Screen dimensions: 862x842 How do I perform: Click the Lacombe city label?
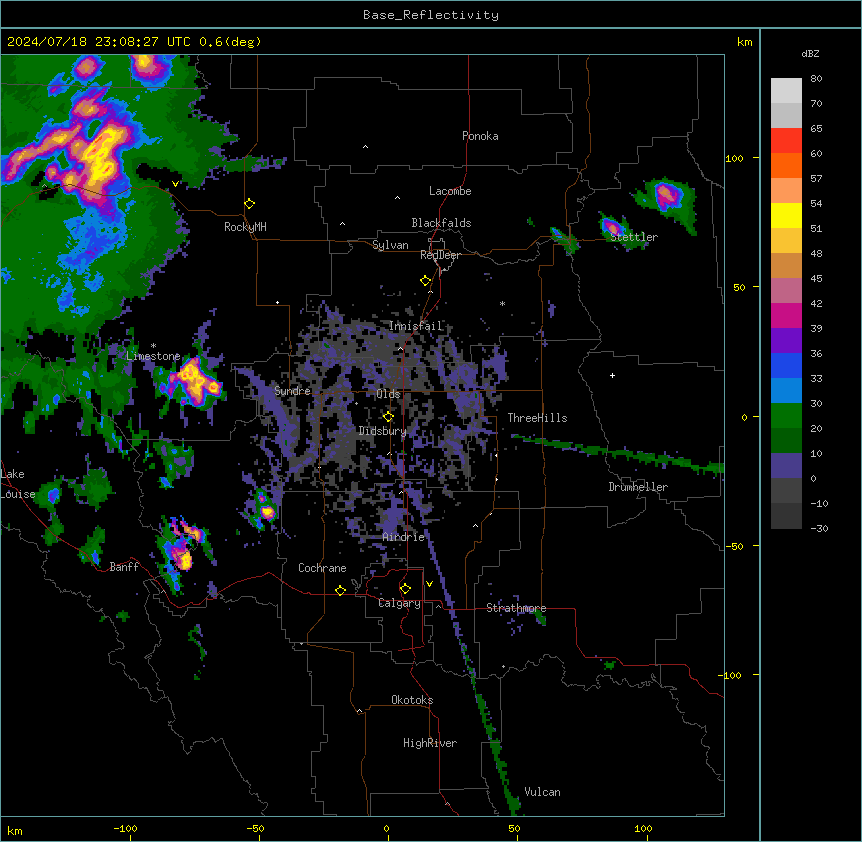click(450, 191)
